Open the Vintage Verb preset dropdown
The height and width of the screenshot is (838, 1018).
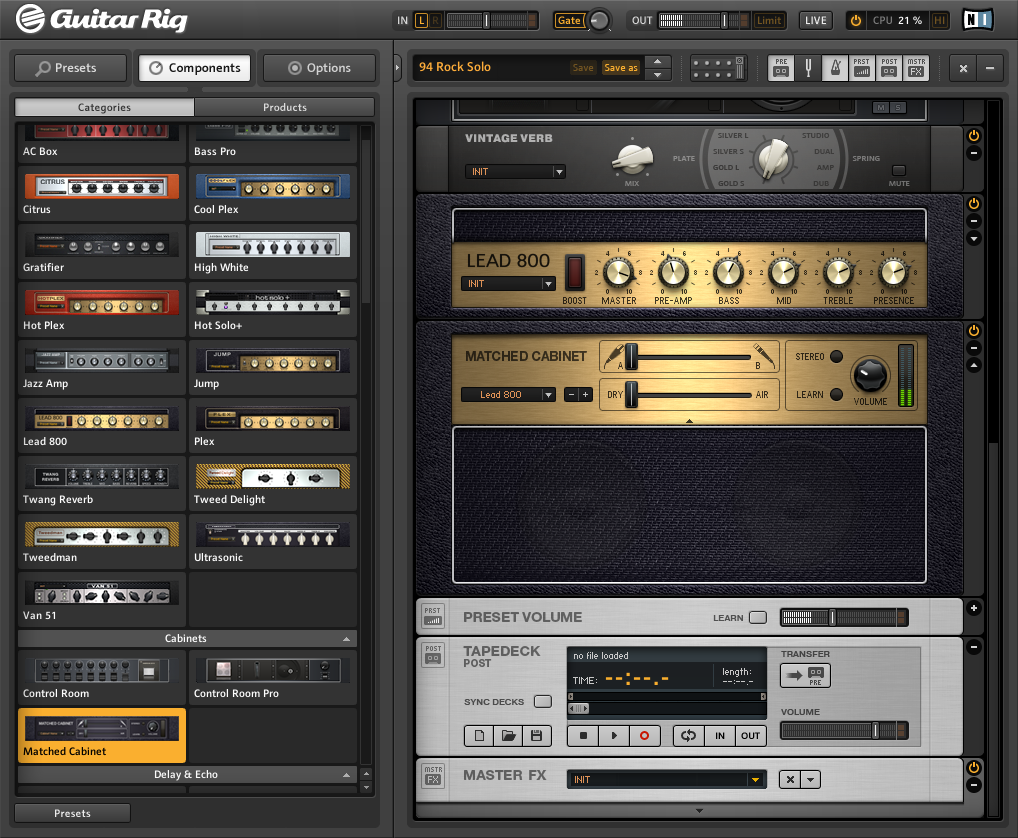click(515, 171)
